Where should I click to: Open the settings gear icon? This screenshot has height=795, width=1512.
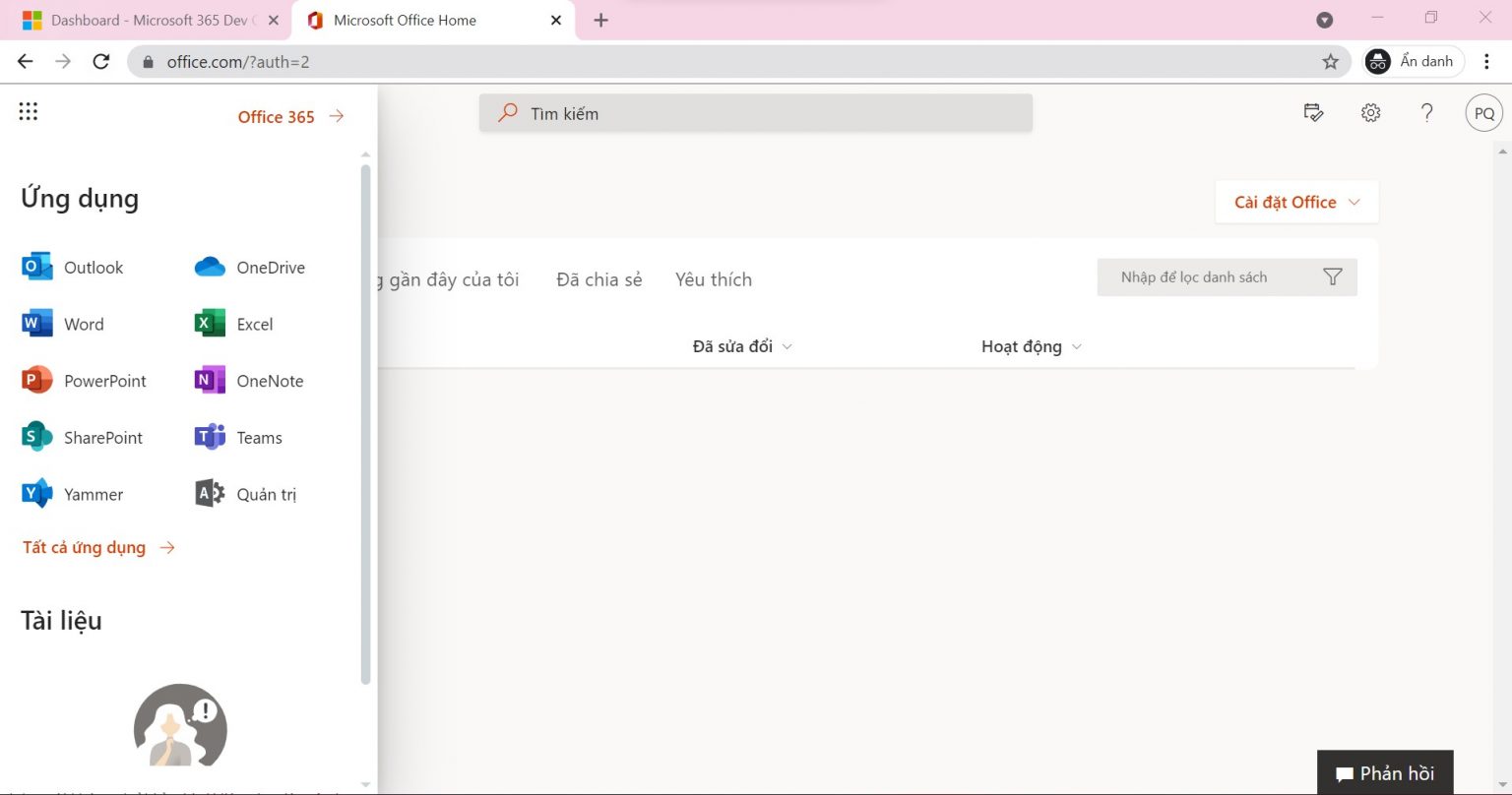[1370, 113]
